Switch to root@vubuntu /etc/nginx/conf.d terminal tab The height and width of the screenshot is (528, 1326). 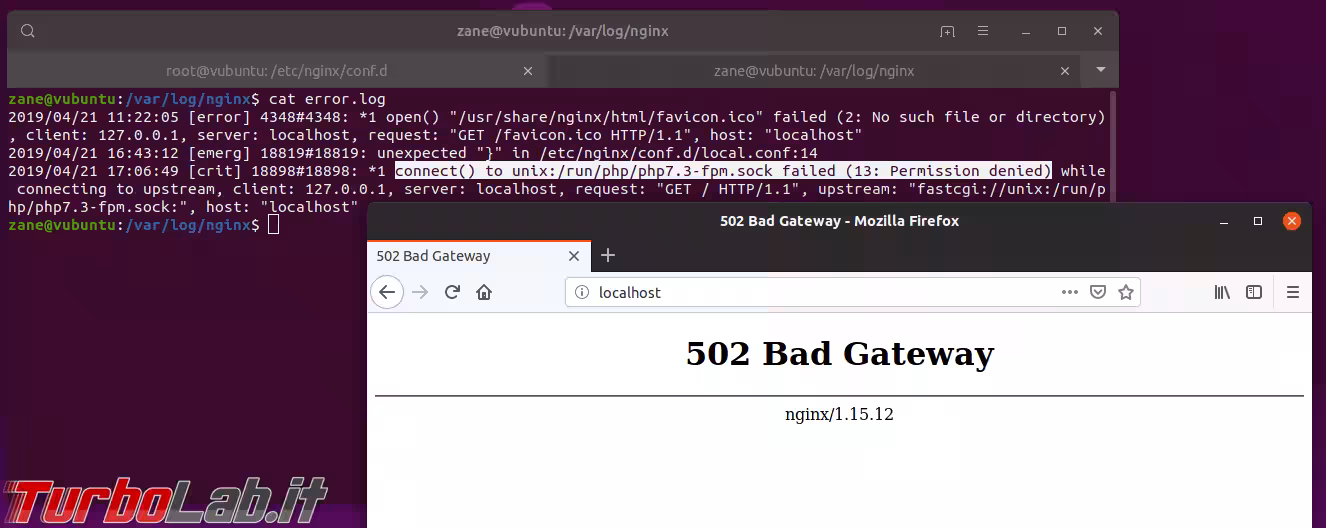coord(276,70)
